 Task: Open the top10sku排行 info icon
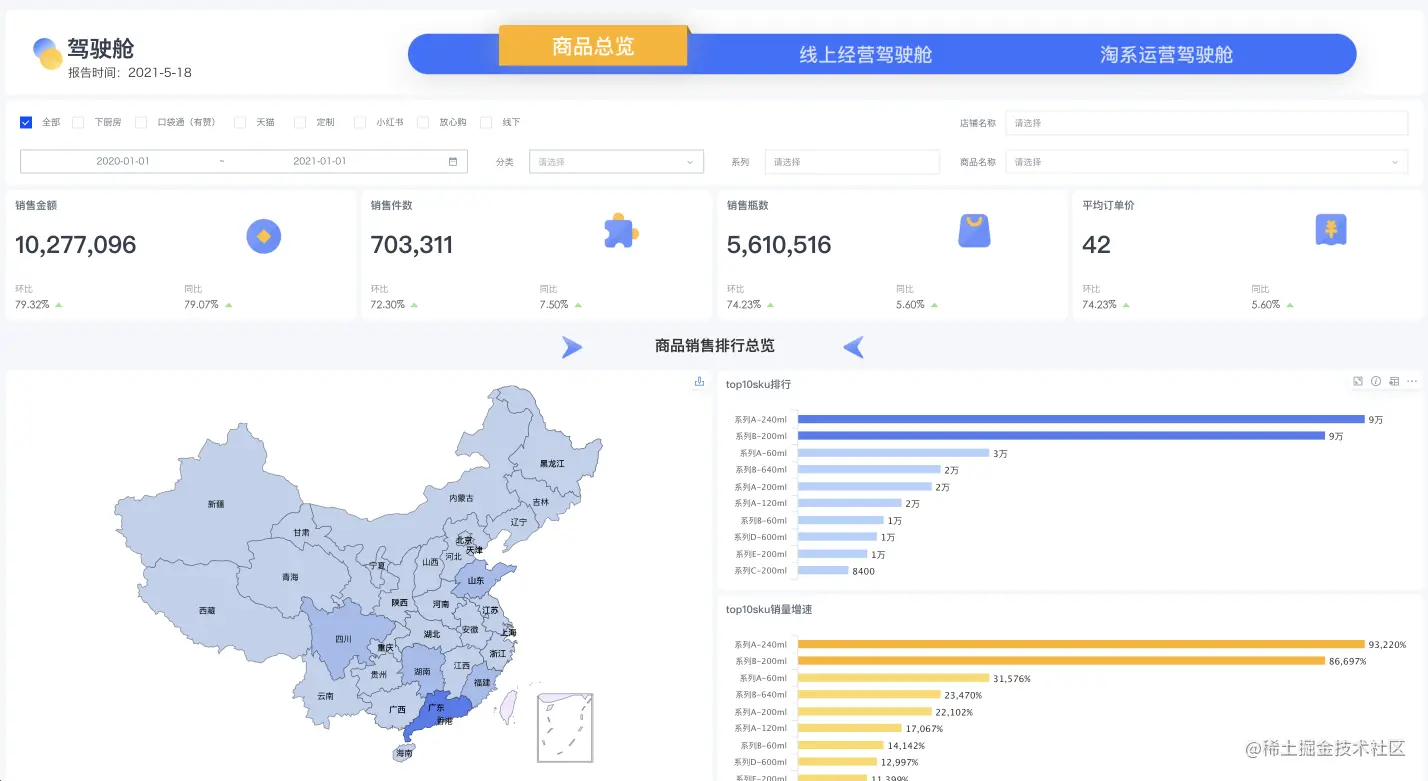click(x=1376, y=381)
